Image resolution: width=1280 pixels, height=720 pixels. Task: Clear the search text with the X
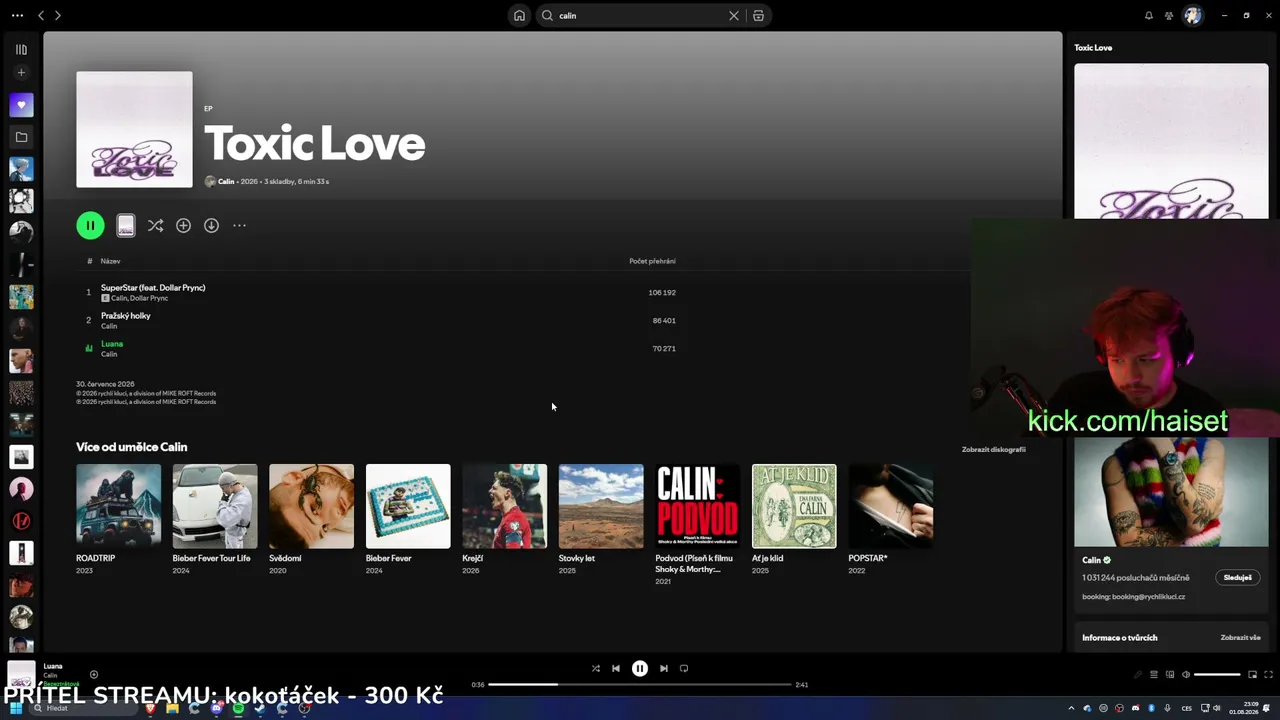[734, 15]
